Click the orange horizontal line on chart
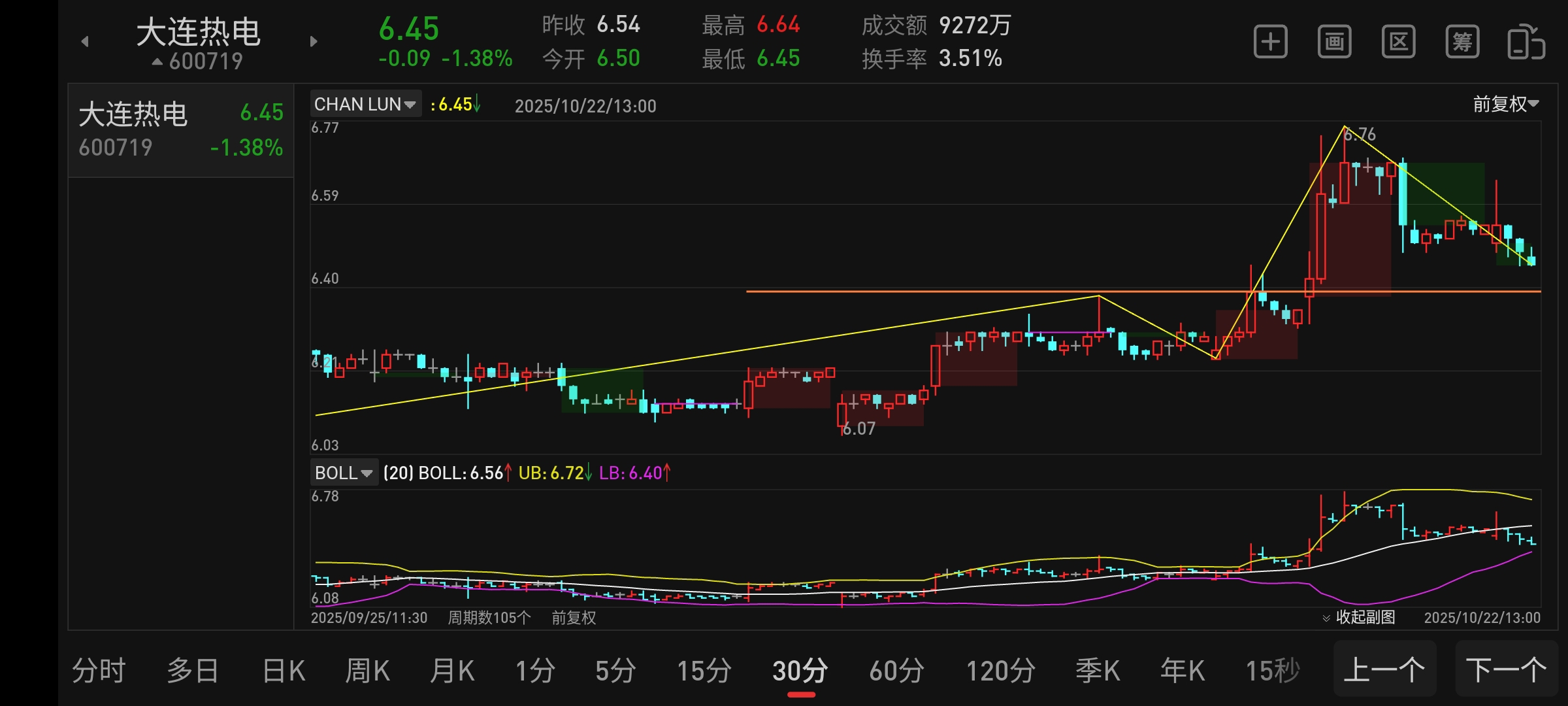The height and width of the screenshot is (706, 1568). click(915, 292)
